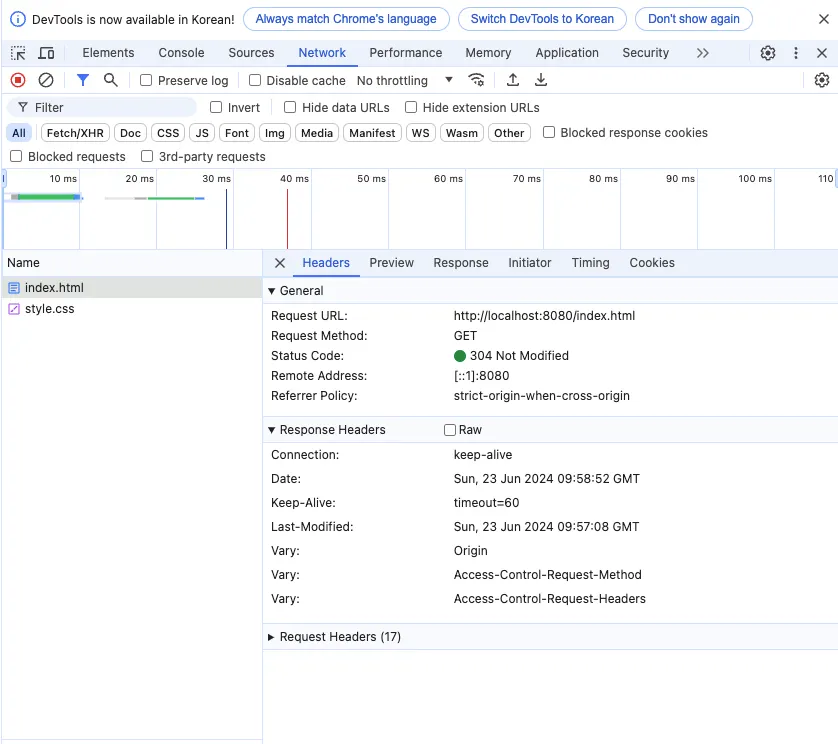
Task: Click the inspect element picker icon
Action: coord(18,53)
